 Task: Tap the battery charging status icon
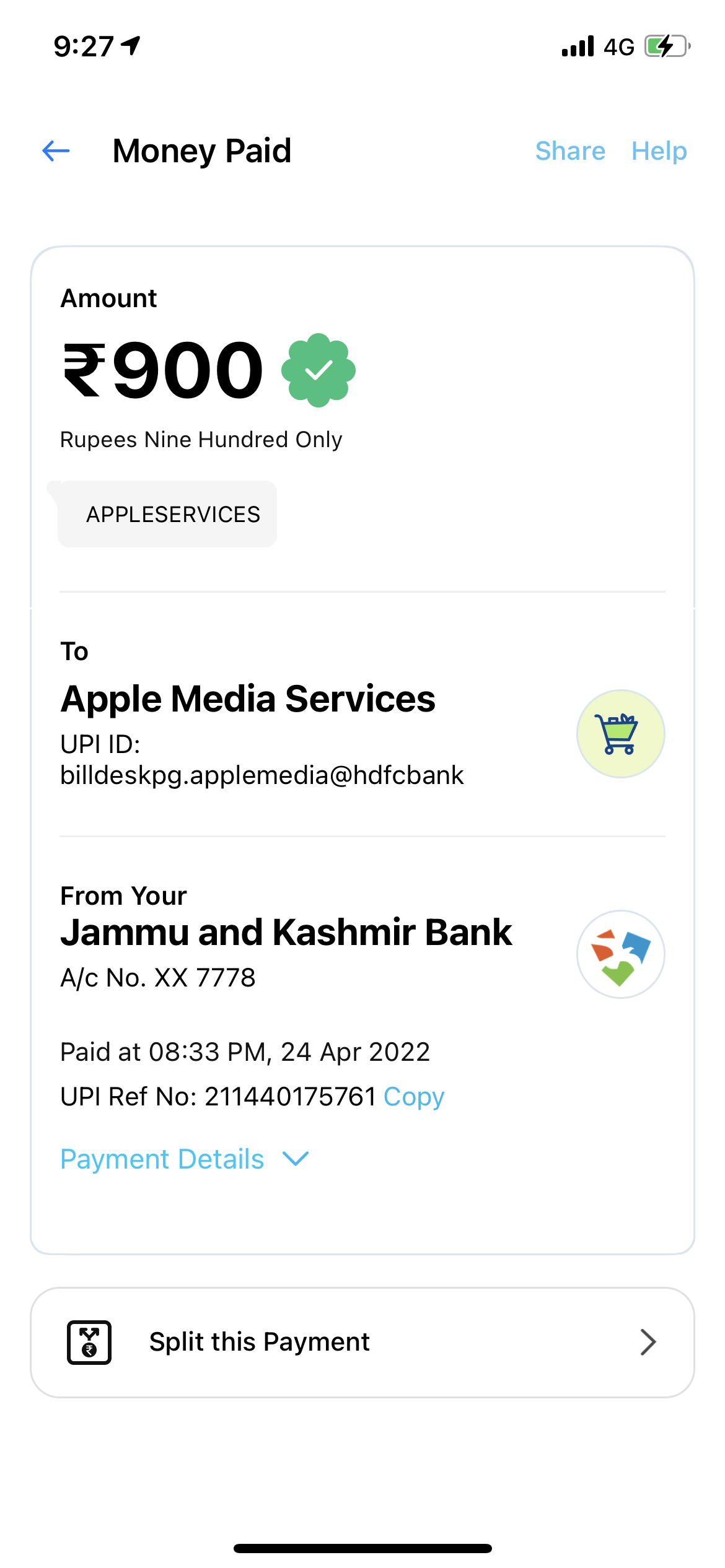pyautogui.click(x=667, y=46)
